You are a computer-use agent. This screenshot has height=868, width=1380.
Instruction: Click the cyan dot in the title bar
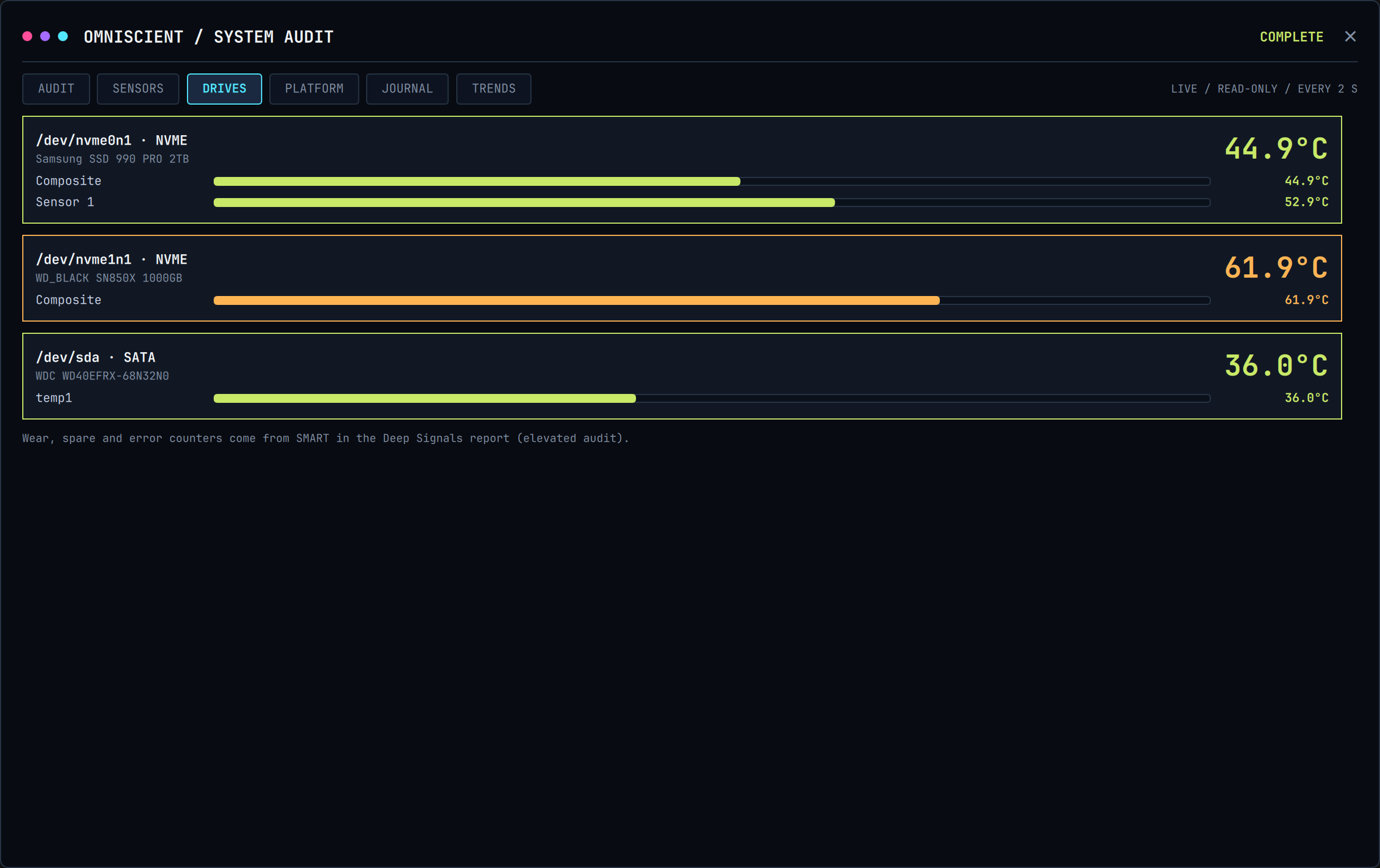click(63, 37)
